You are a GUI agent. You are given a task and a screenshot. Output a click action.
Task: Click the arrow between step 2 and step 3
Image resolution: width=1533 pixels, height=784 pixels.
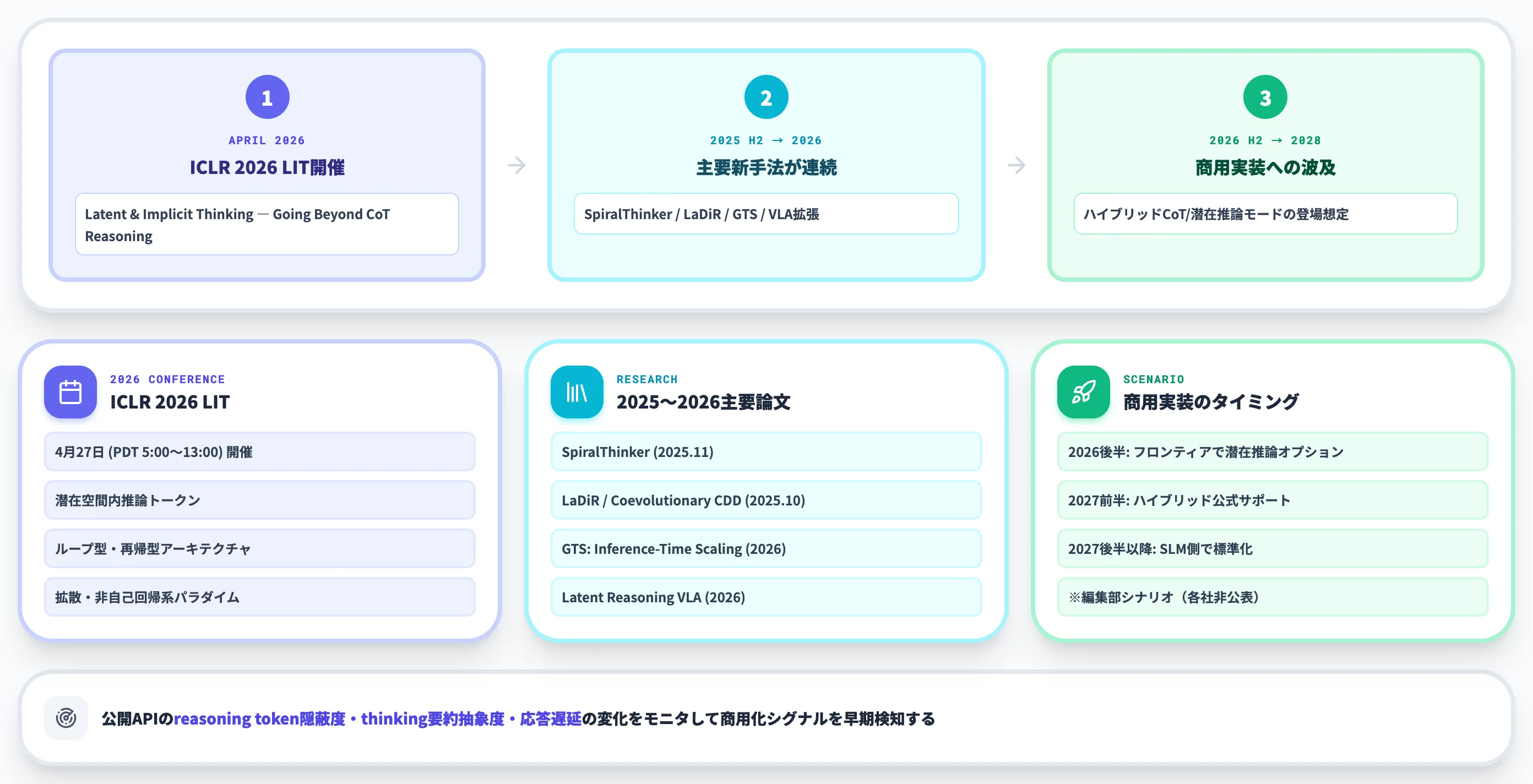tap(1016, 165)
